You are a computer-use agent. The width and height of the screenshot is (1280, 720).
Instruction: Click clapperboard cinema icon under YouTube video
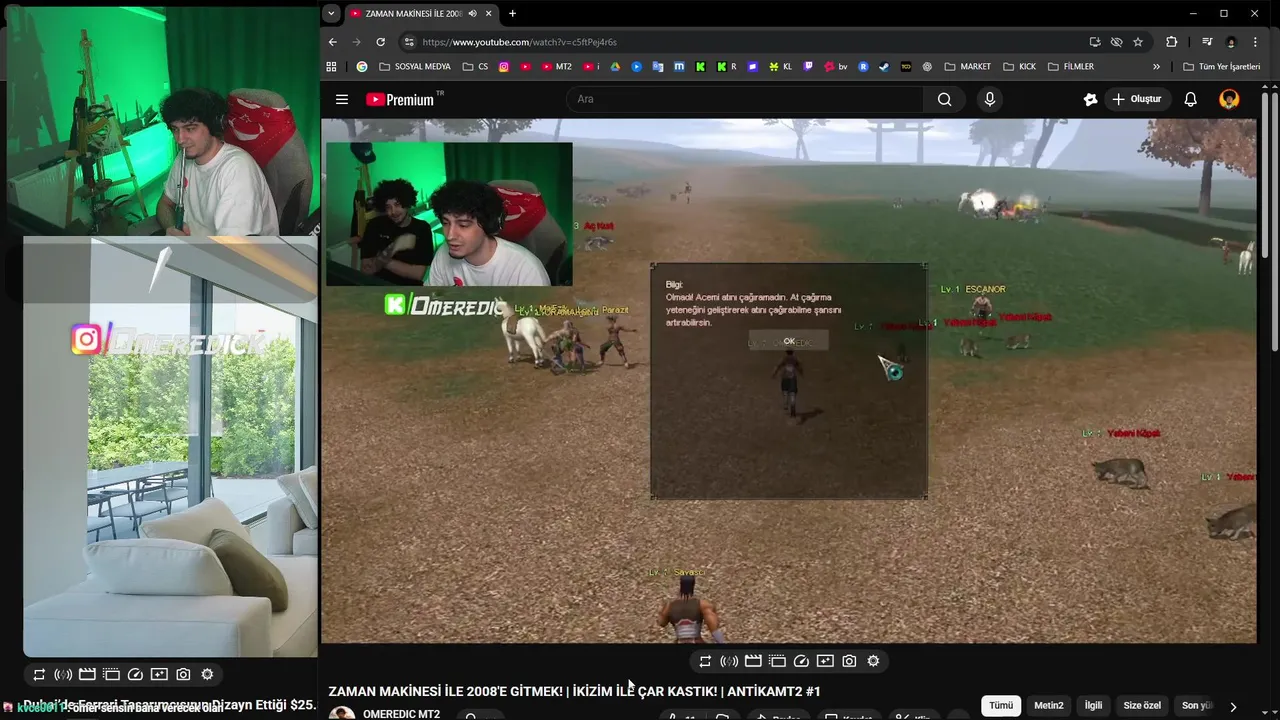(x=753, y=661)
